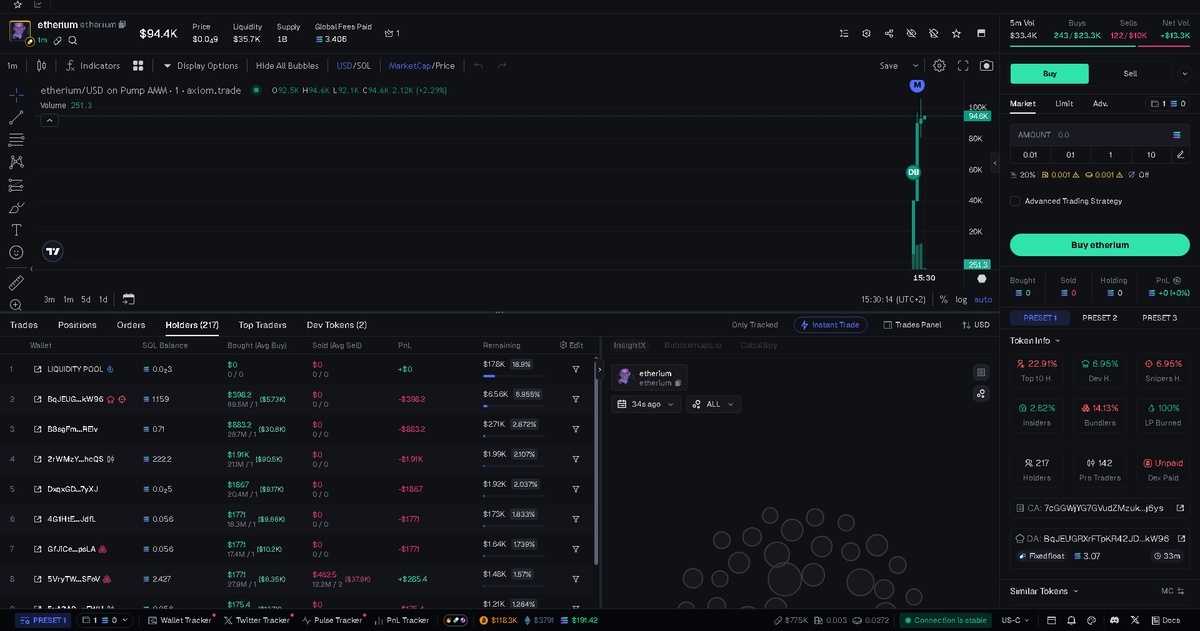Open the bubble map view icon

click(x=981, y=394)
